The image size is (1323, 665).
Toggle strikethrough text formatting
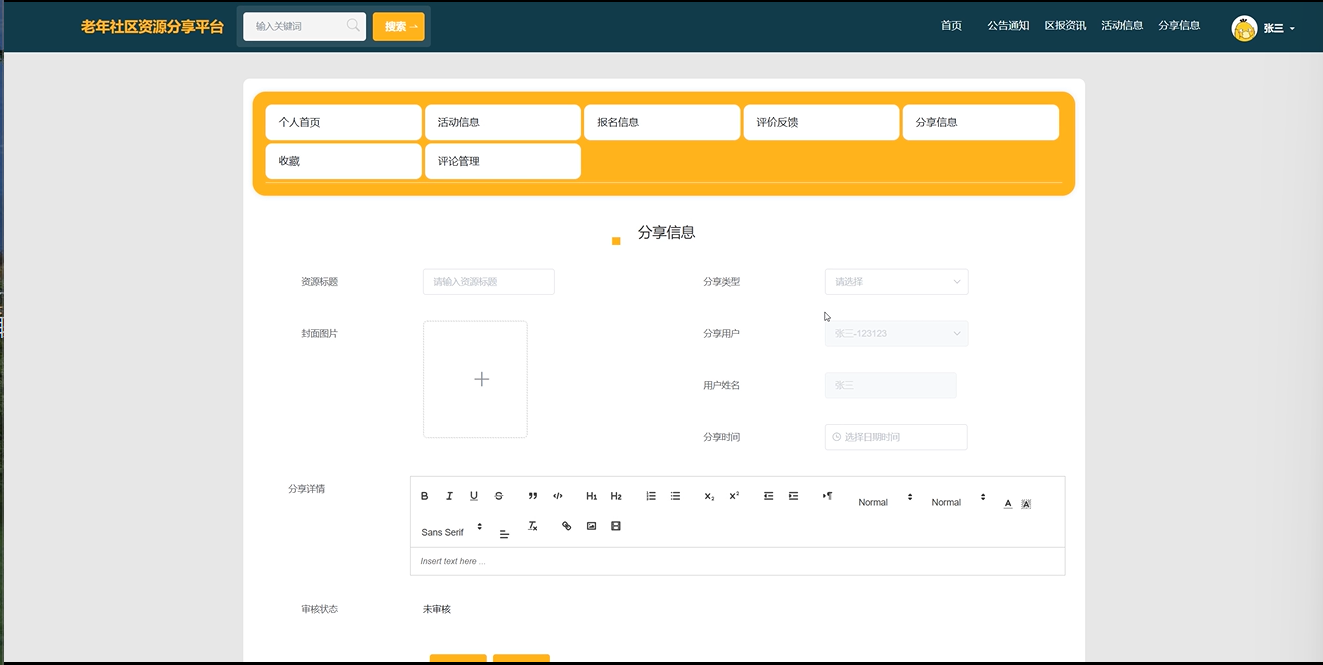499,496
